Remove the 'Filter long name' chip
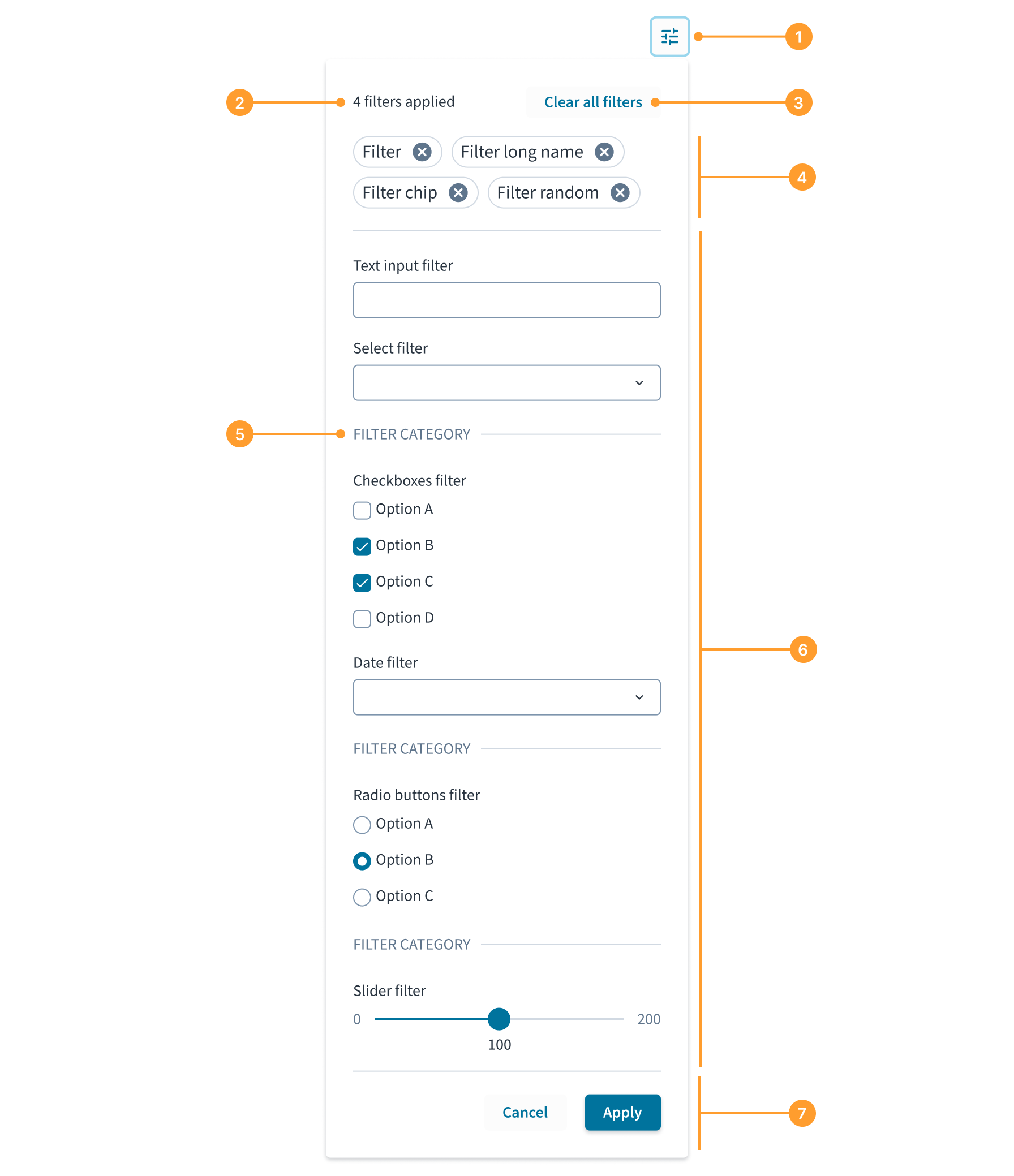Viewport: 1014px width, 1176px height. point(604,152)
